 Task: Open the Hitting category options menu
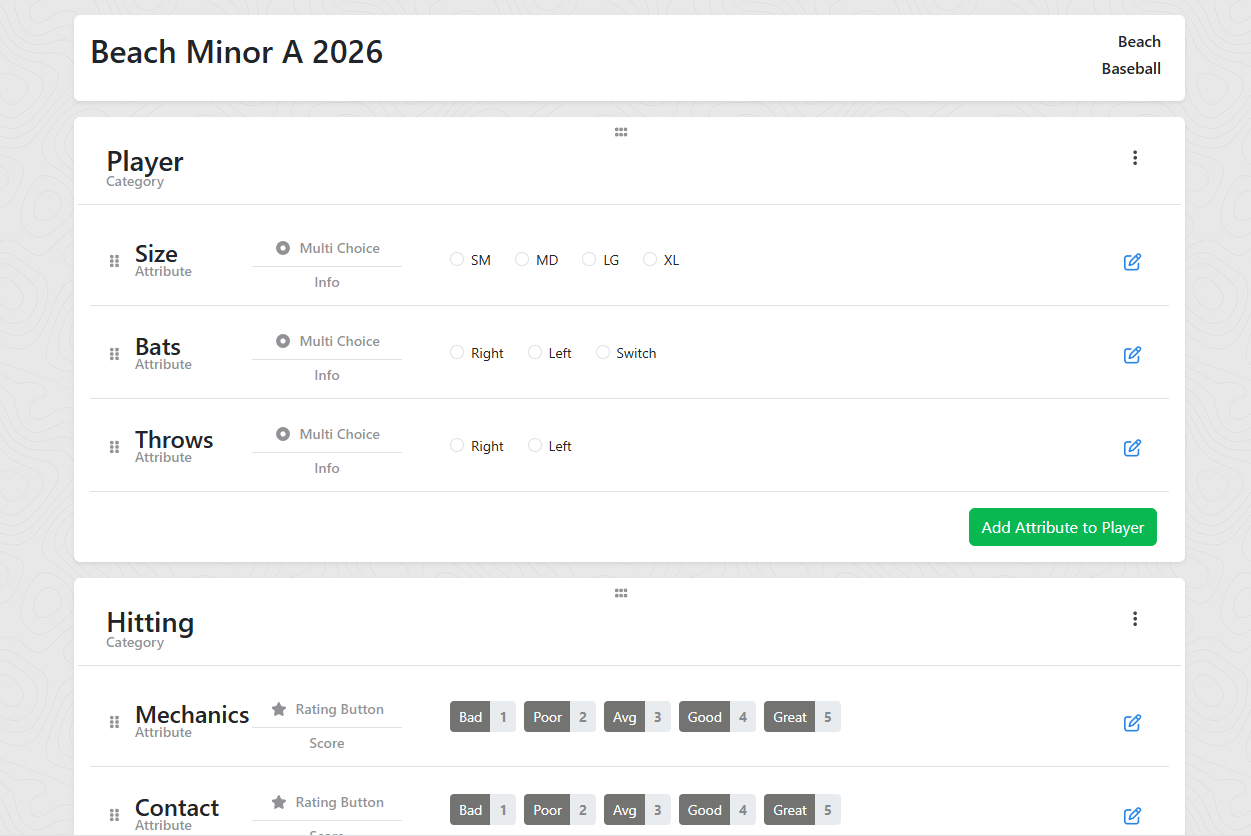[1135, 619]
